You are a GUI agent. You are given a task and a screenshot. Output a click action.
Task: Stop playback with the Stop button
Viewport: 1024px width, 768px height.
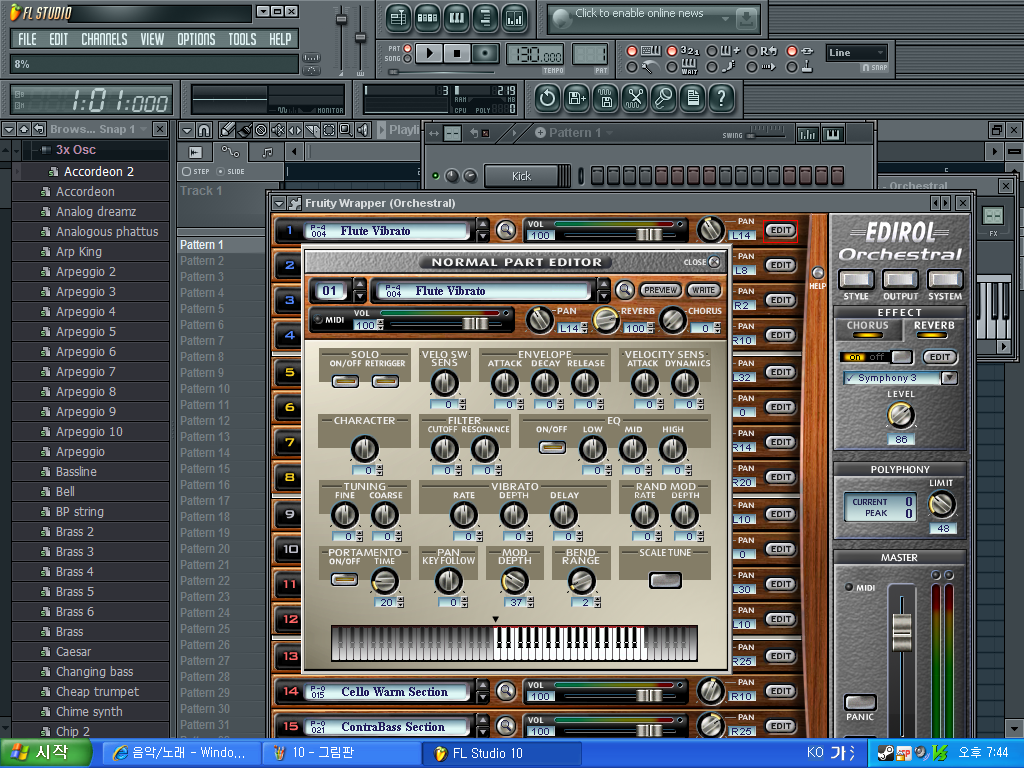tap(457, 53)
